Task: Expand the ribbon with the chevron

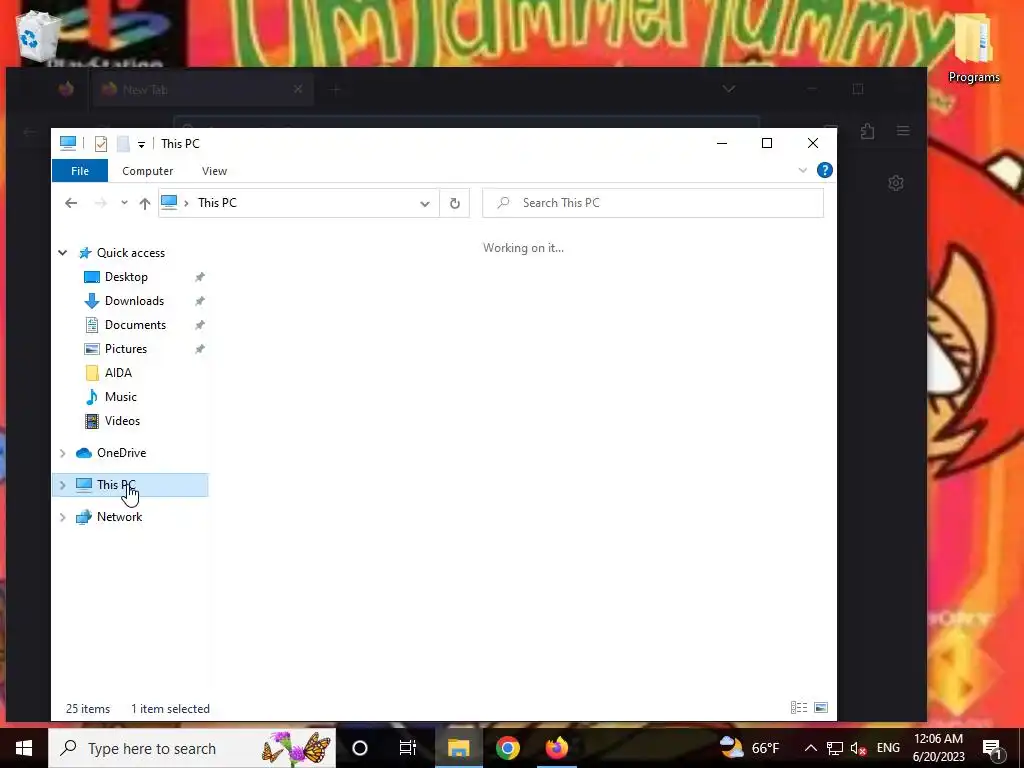Action: (803, 170)
